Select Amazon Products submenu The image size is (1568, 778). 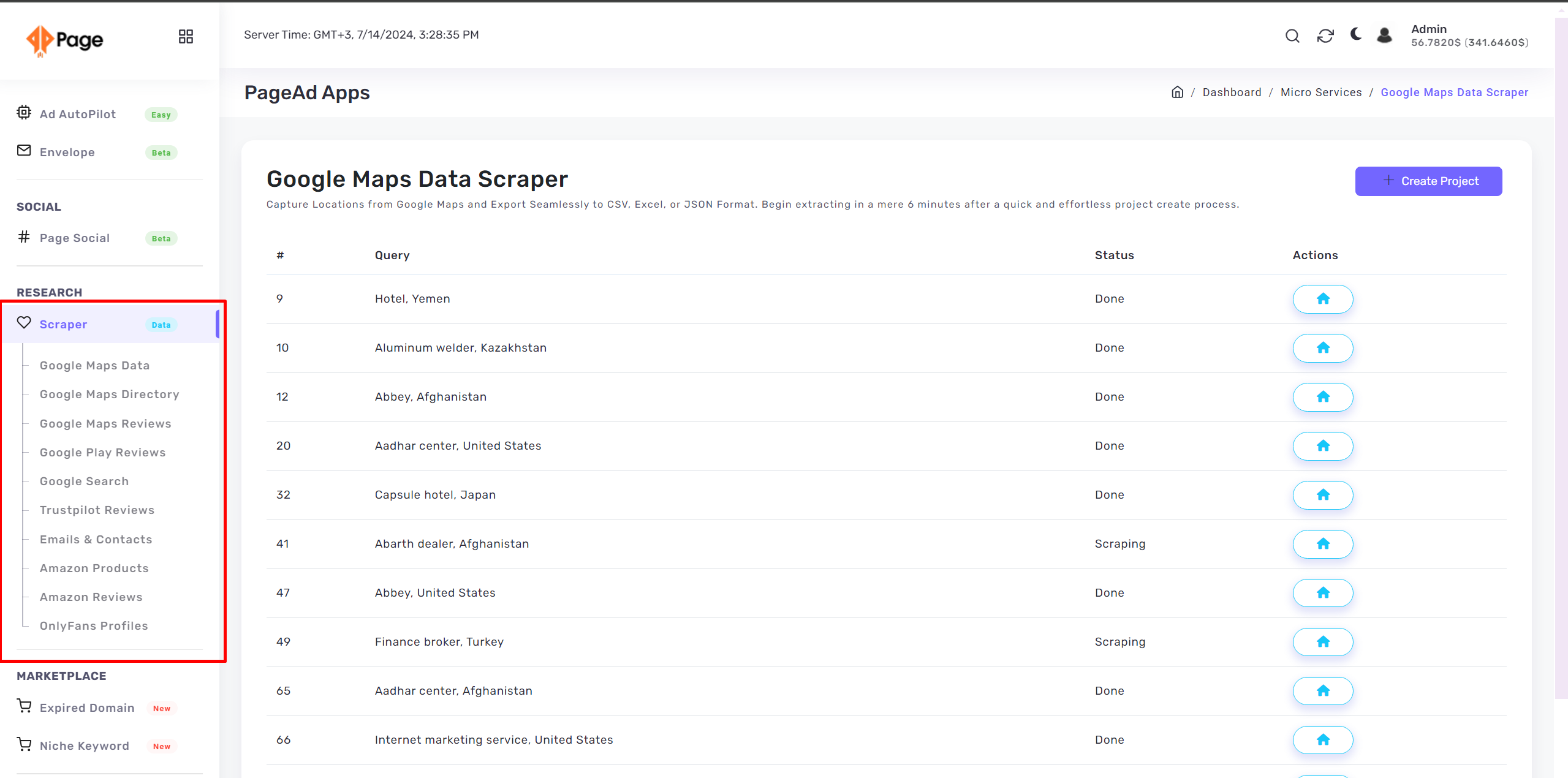tap(94, 568)
